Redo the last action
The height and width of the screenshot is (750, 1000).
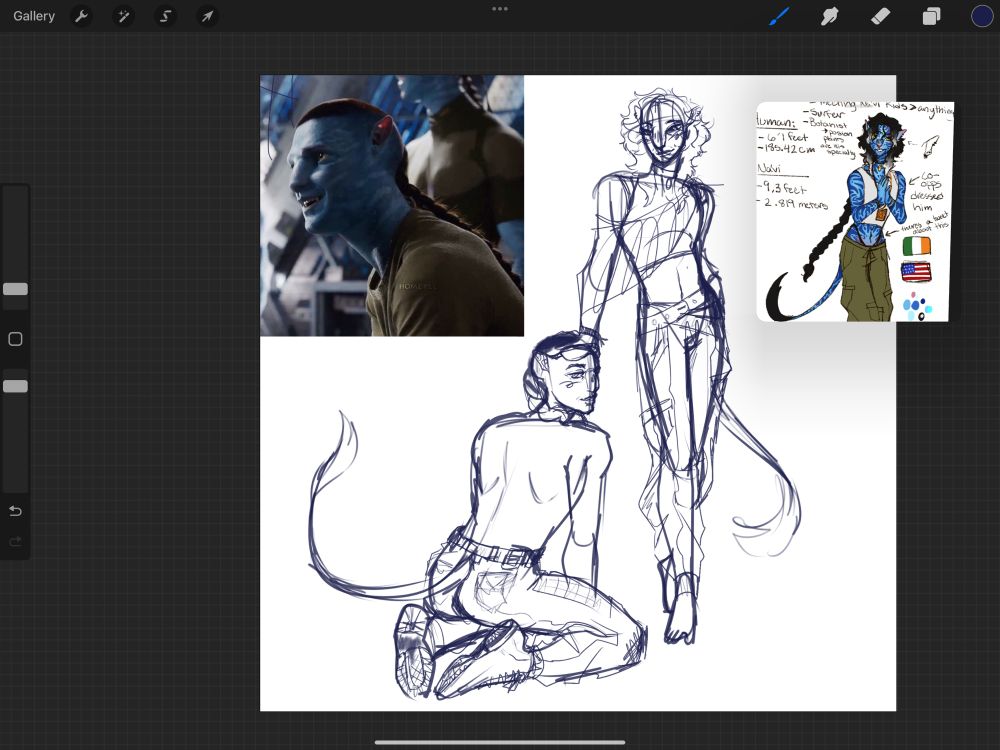tap(15, 542)
